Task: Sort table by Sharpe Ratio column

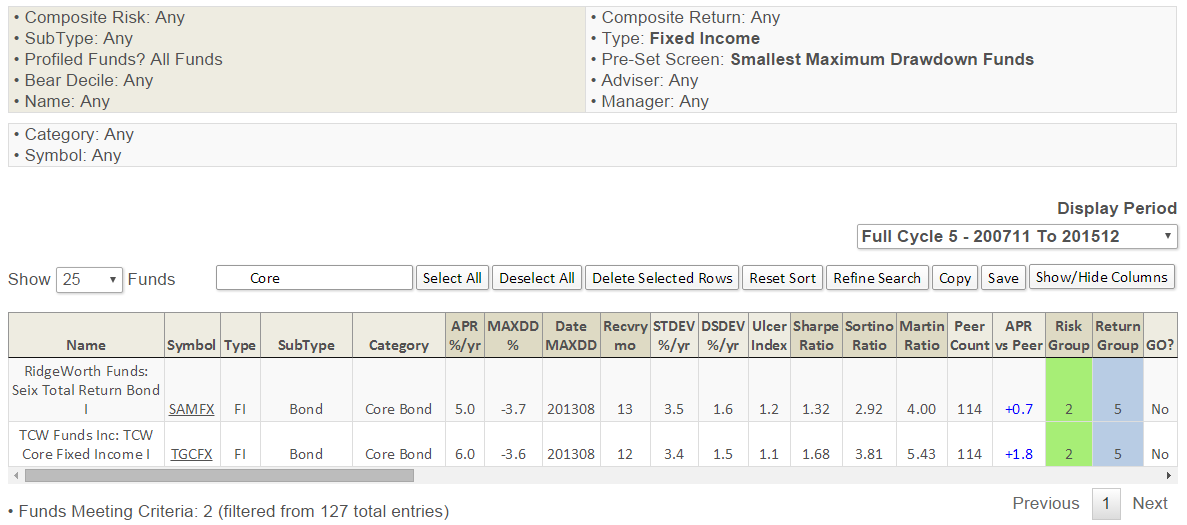Action: click(816, 335)
